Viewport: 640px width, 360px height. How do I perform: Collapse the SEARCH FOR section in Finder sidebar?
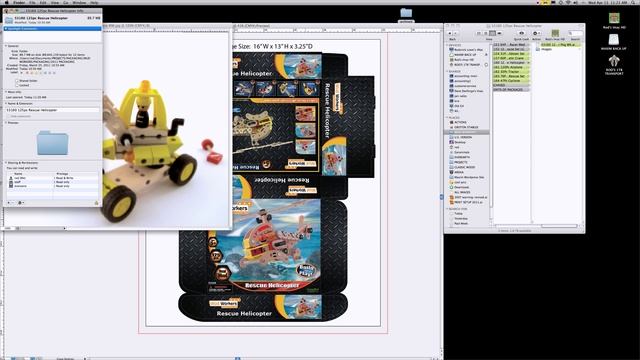(x=447, y=209)
